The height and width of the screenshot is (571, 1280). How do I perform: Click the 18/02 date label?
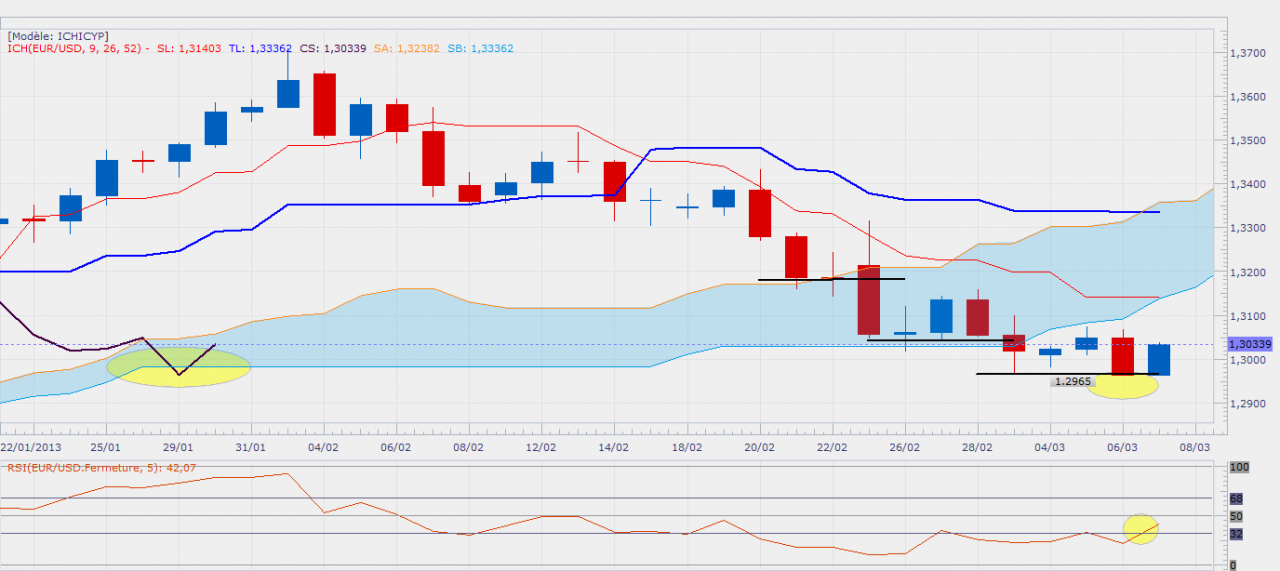click(x=686, y=447)
